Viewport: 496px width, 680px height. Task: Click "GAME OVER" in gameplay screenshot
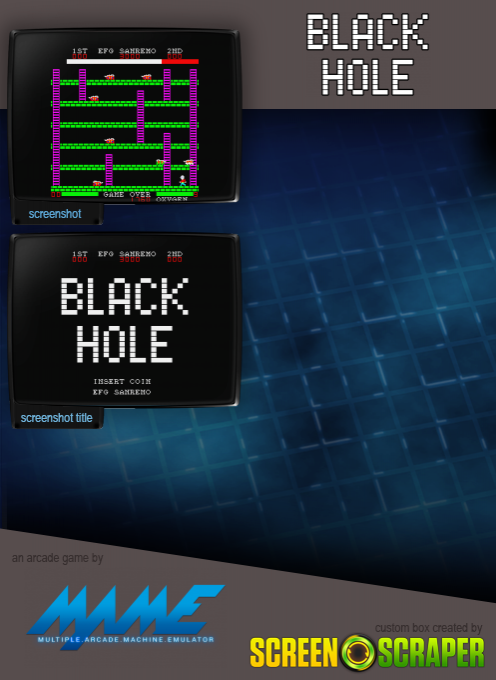[127, 194]
